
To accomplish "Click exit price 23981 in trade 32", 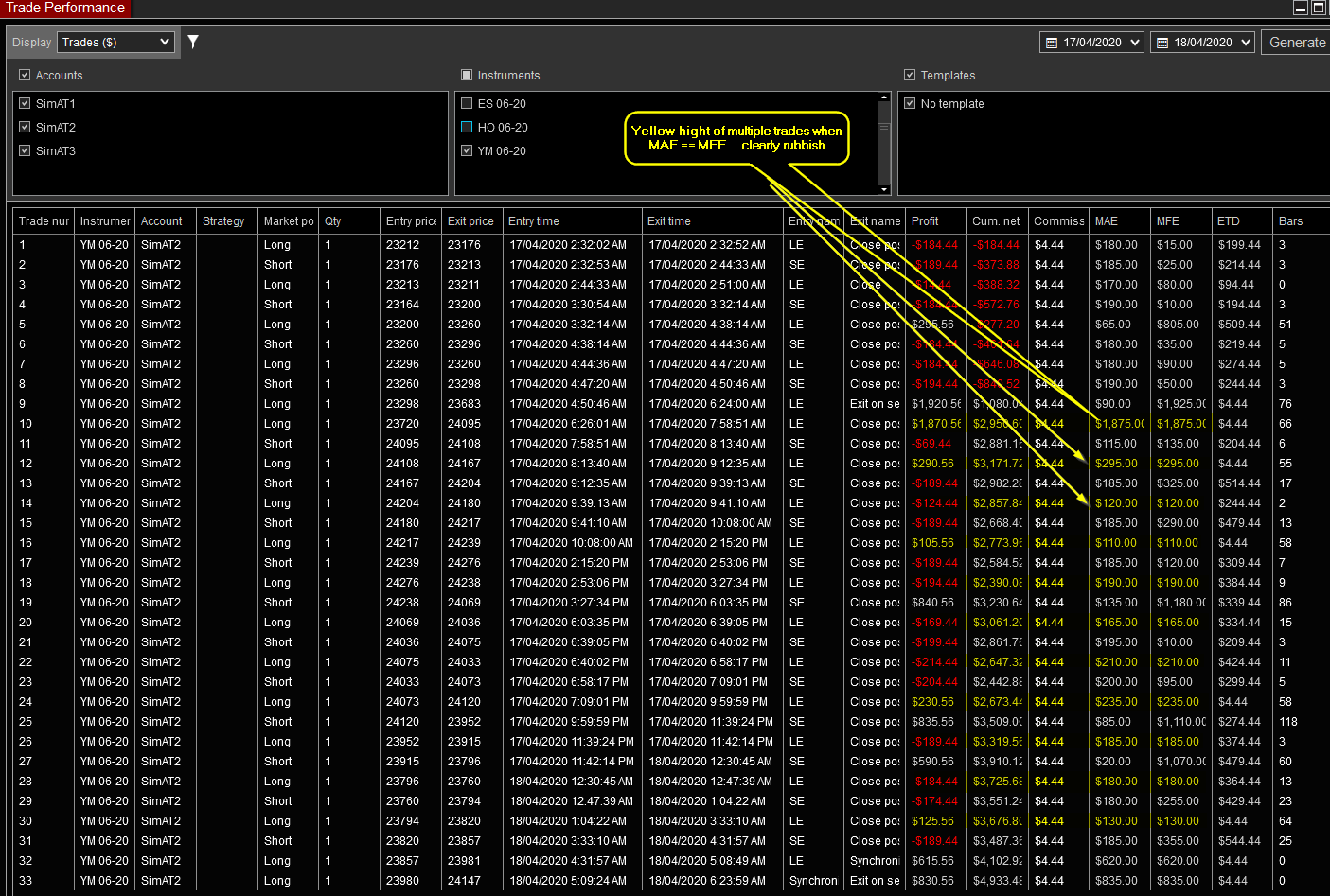I will coord(465,861).
